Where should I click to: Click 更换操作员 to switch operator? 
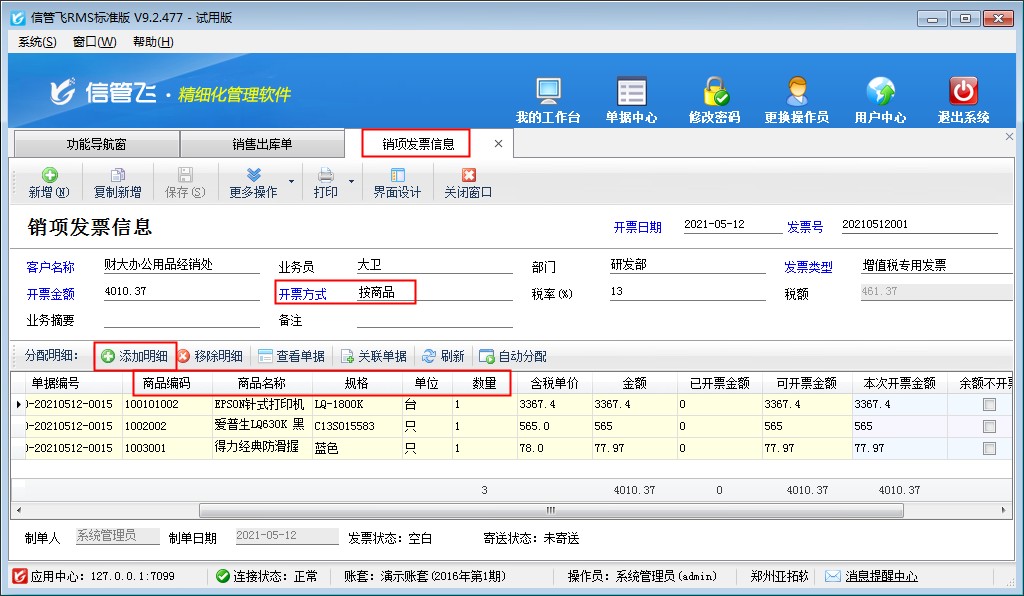coord(797,97)
